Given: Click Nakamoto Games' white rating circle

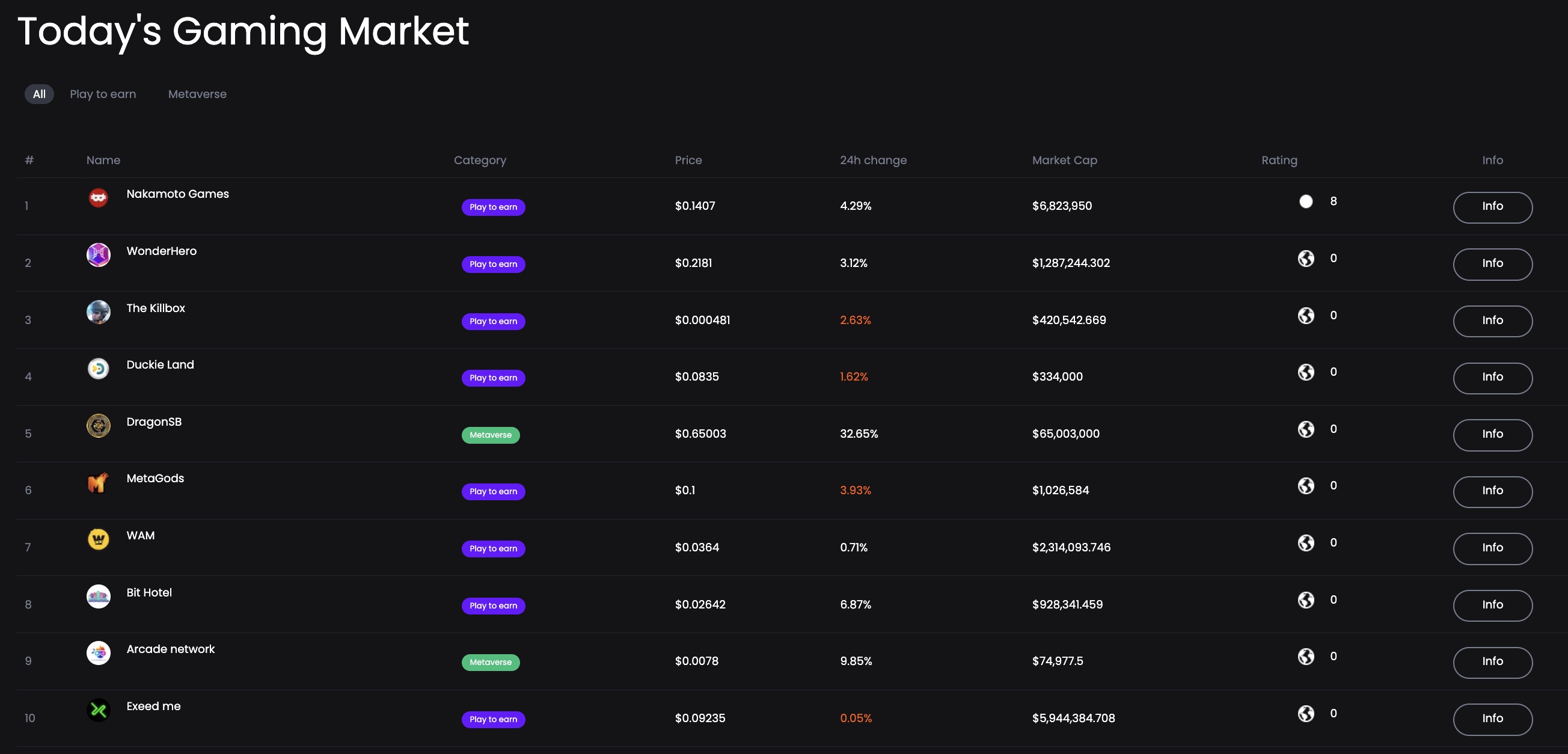Looking at the screenshot, I should [x=1306, y=201].
